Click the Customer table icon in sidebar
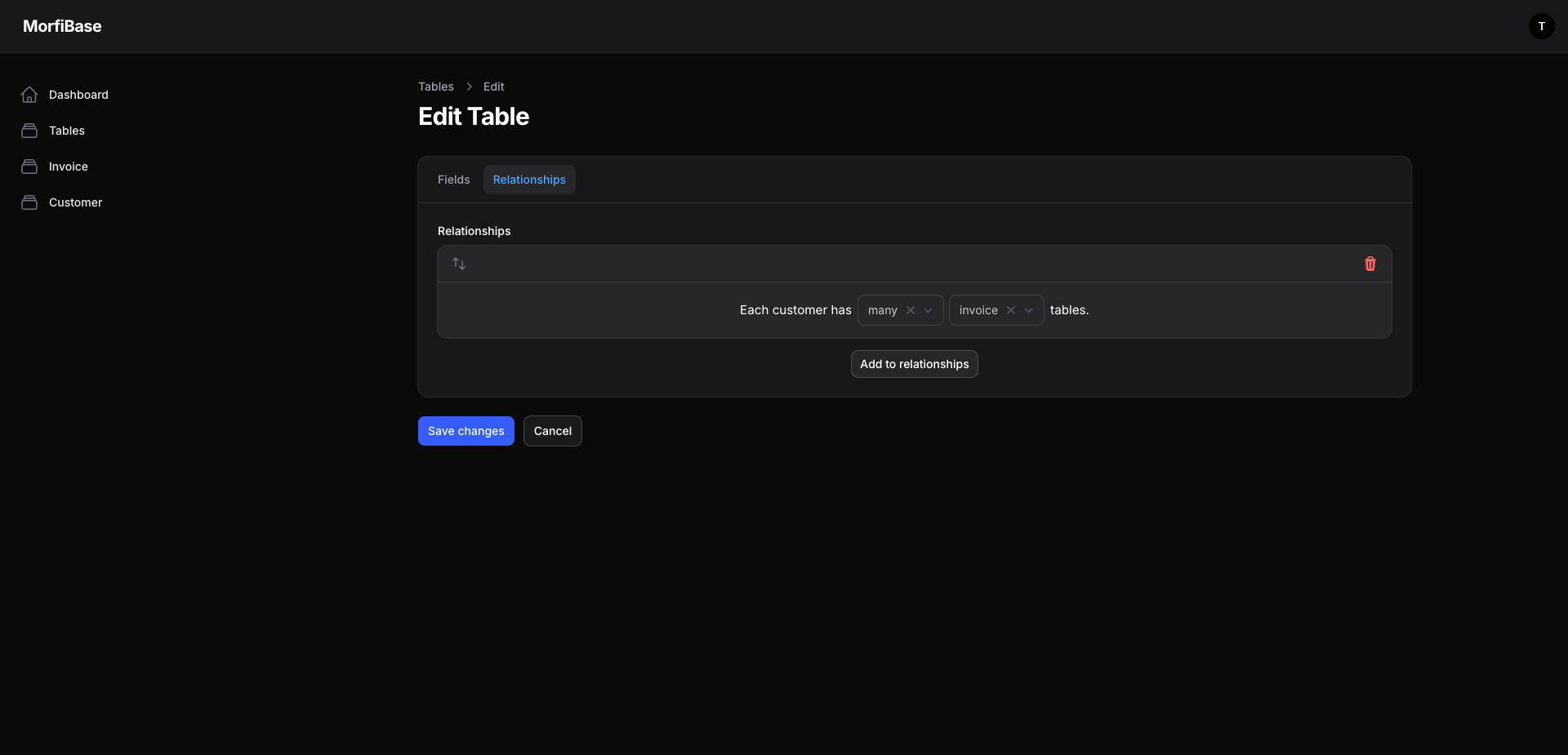 [29, 202]
